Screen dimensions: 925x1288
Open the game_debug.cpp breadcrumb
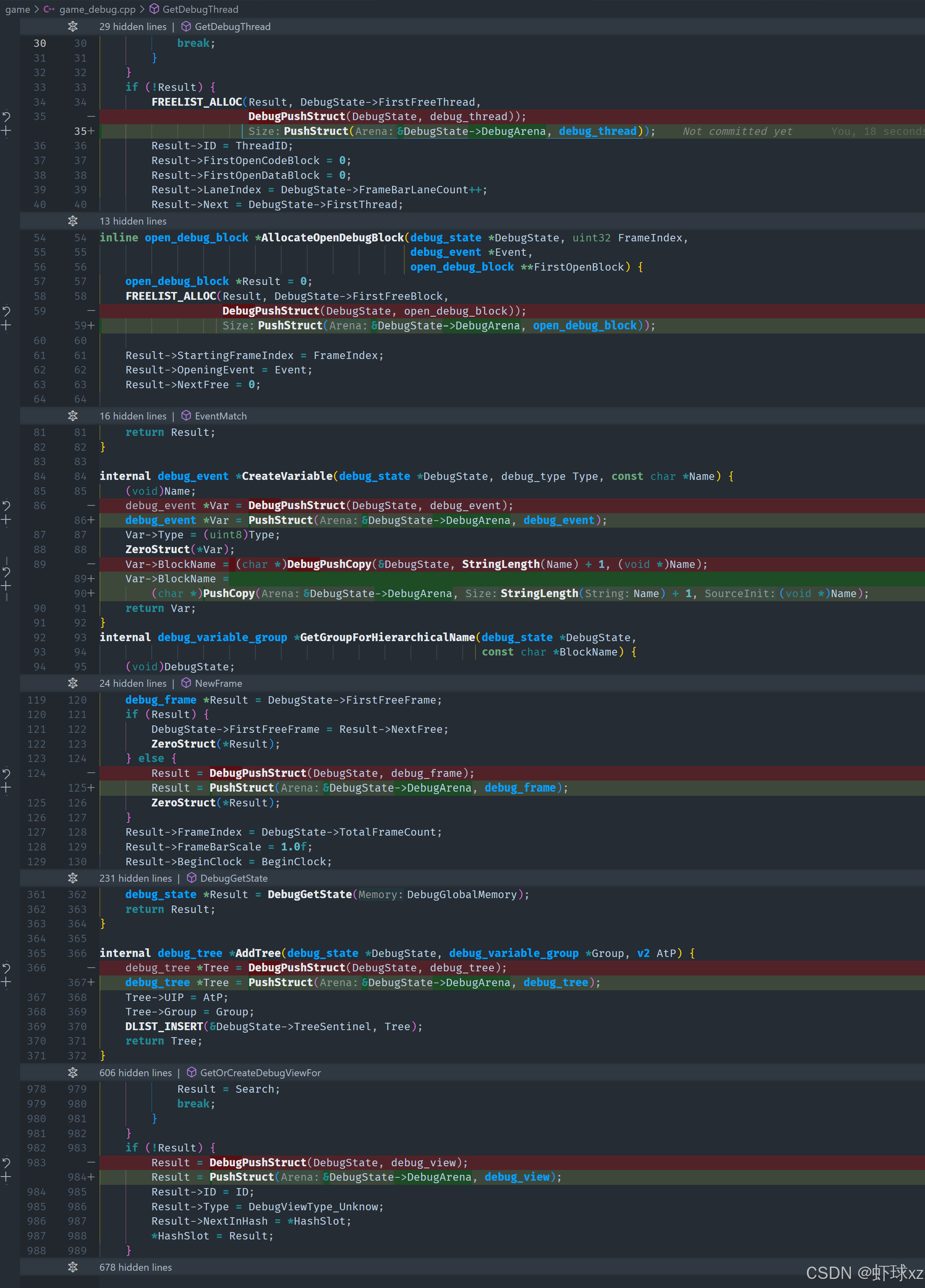click(97, 9)
